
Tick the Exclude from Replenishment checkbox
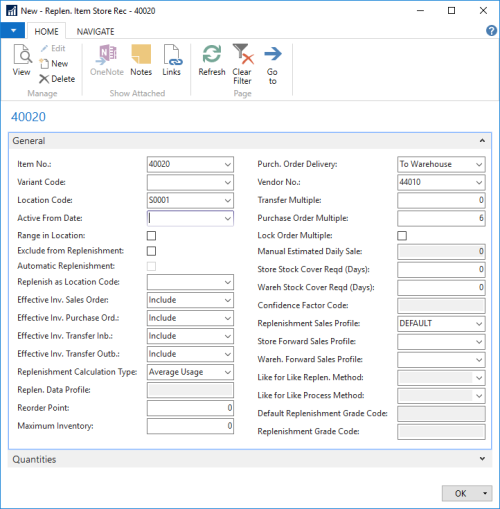151,251
